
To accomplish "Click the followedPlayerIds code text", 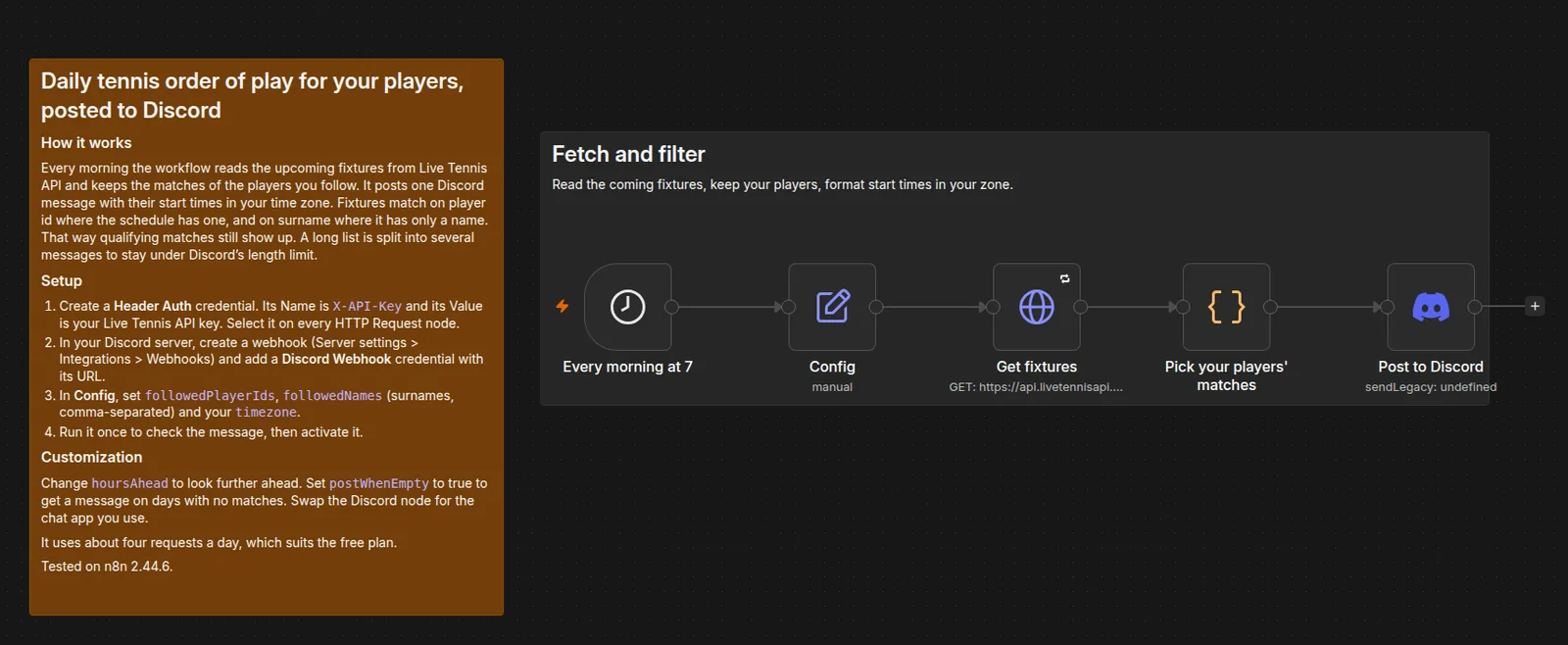I will (x=210, y=395).
